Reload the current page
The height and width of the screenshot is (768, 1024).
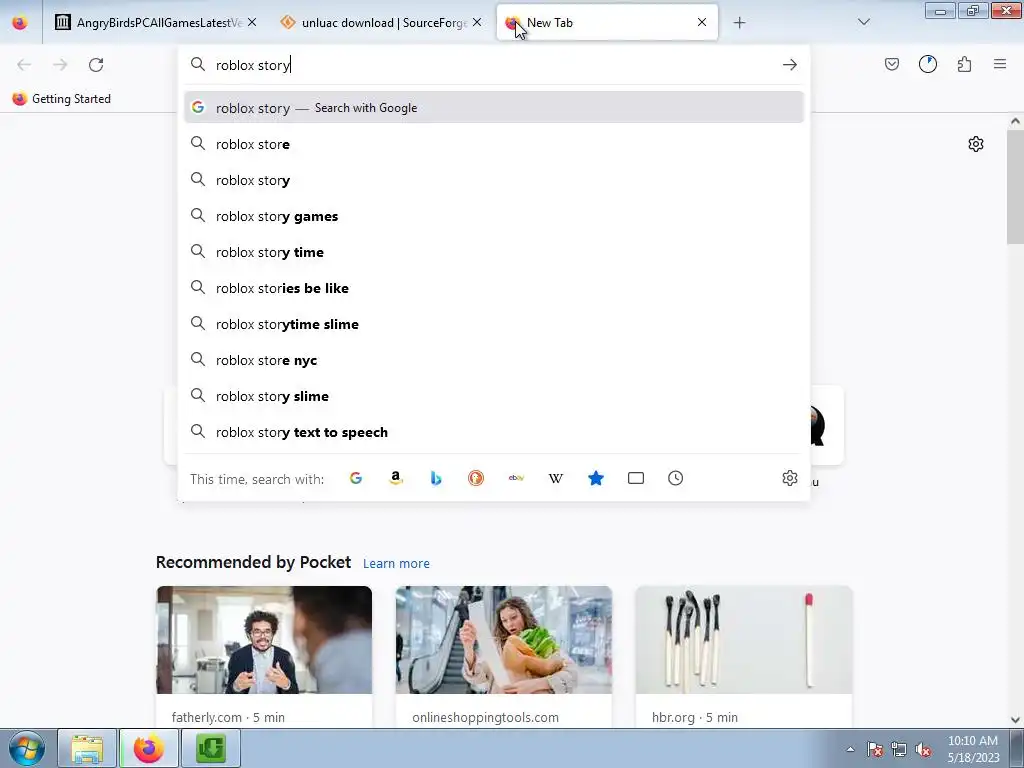coord(96,65)
